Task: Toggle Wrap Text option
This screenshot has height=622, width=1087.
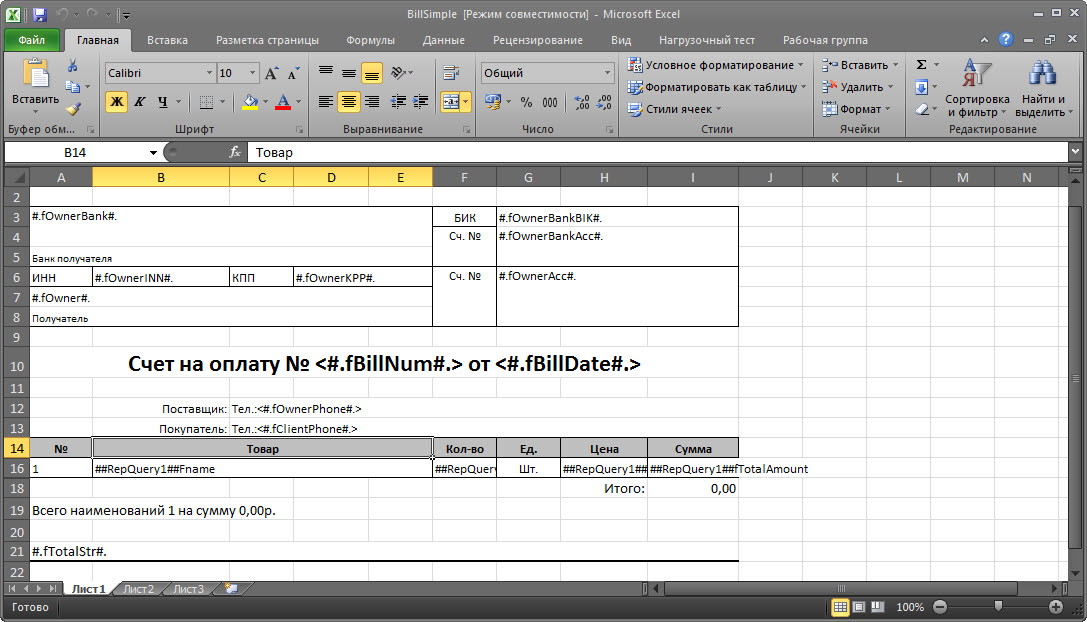Action: tap(451, 72)
